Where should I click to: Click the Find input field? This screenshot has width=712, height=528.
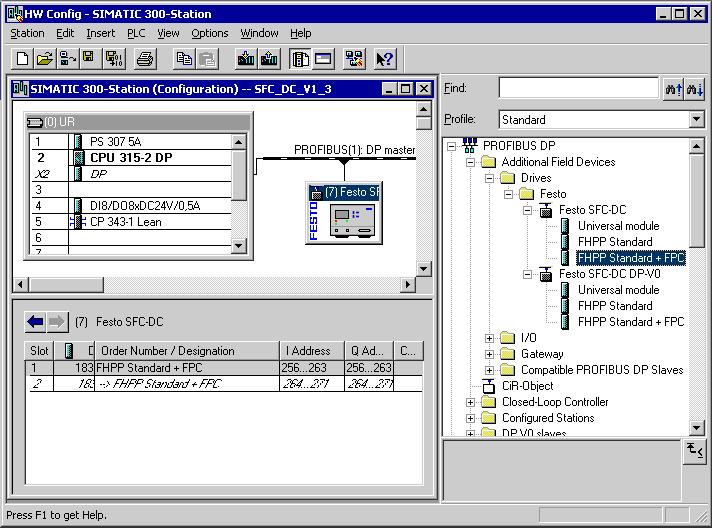578,88
